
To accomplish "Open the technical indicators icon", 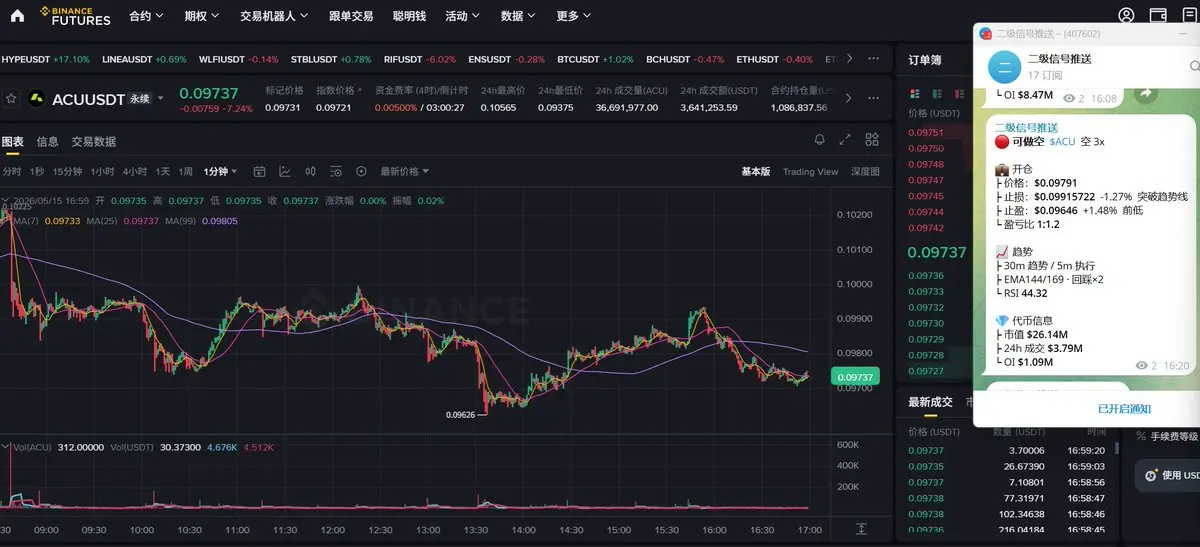I will point(285,171).
